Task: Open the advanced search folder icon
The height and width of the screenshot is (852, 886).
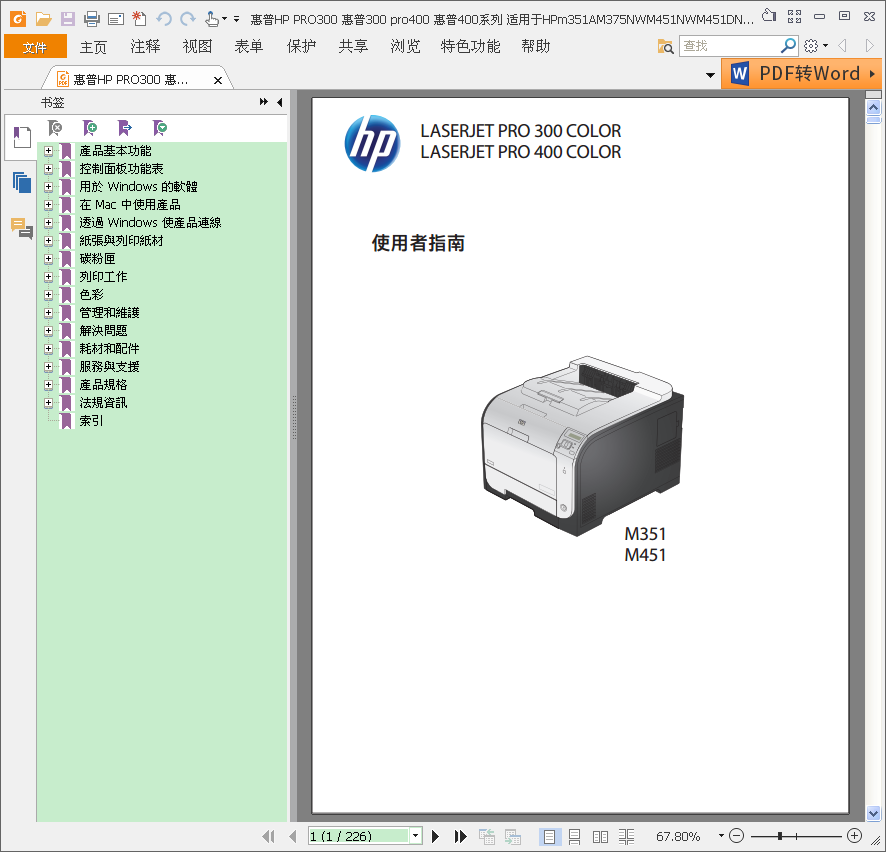Action: click(x=665, y=46)
